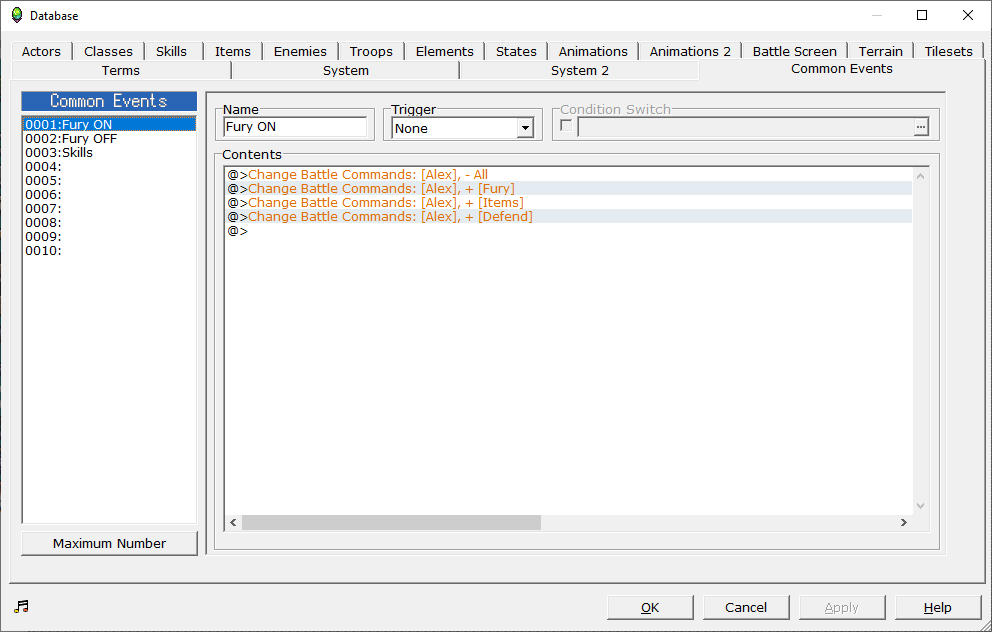
Task: Select the empty last command line
Action: pos(569,231)
